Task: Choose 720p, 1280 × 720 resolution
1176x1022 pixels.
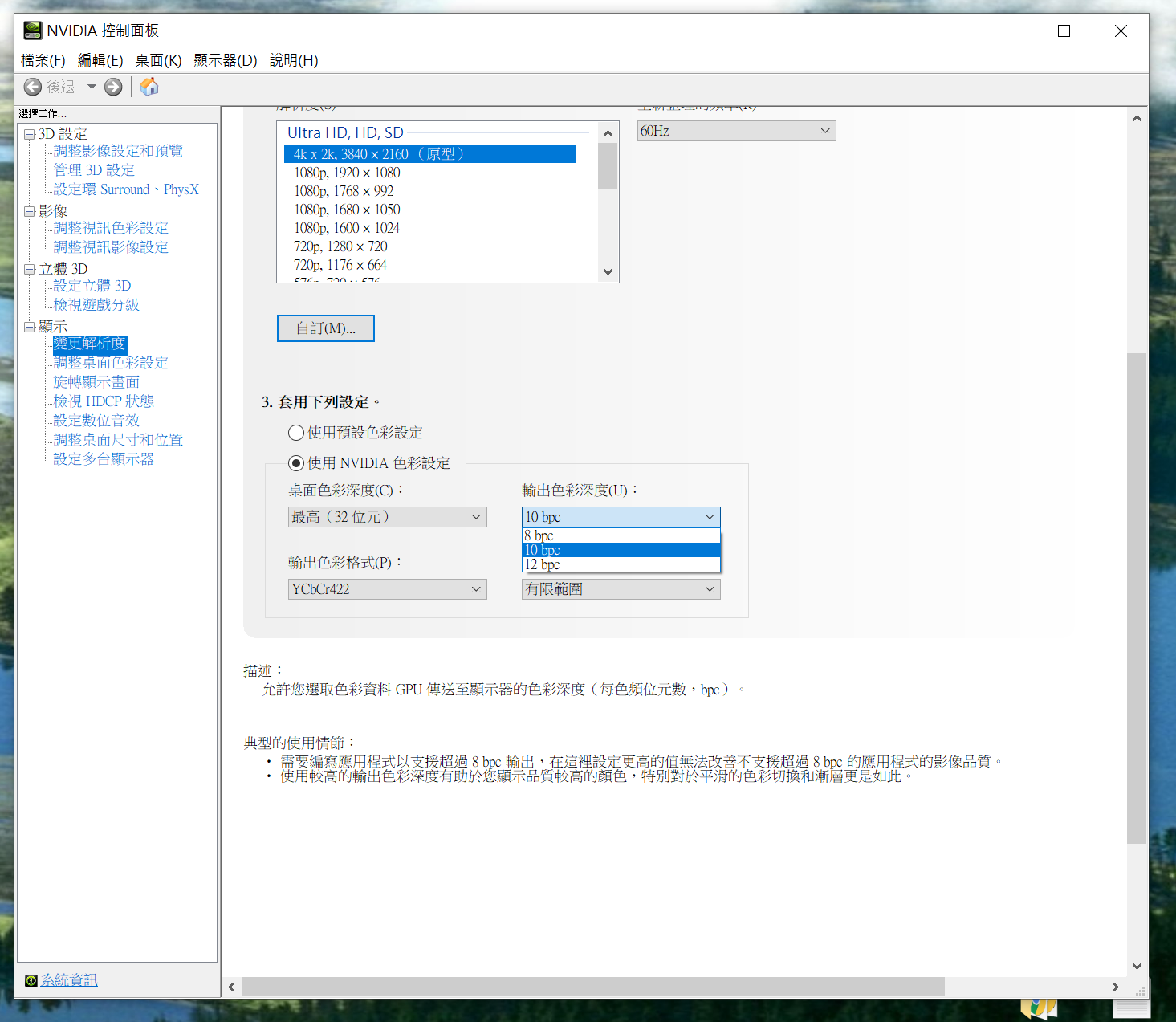Action: point(430,246)
